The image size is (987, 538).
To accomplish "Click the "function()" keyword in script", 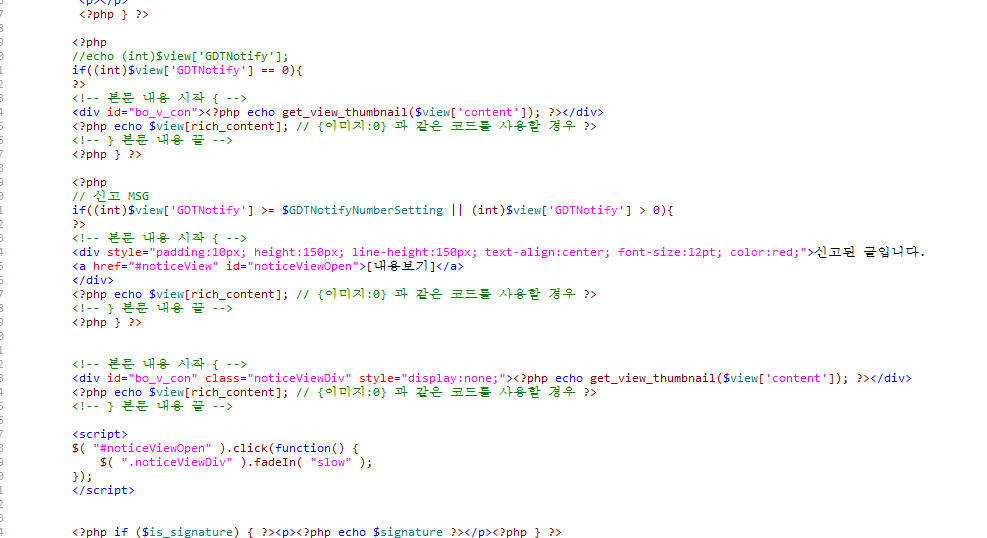I will (310, 448).
